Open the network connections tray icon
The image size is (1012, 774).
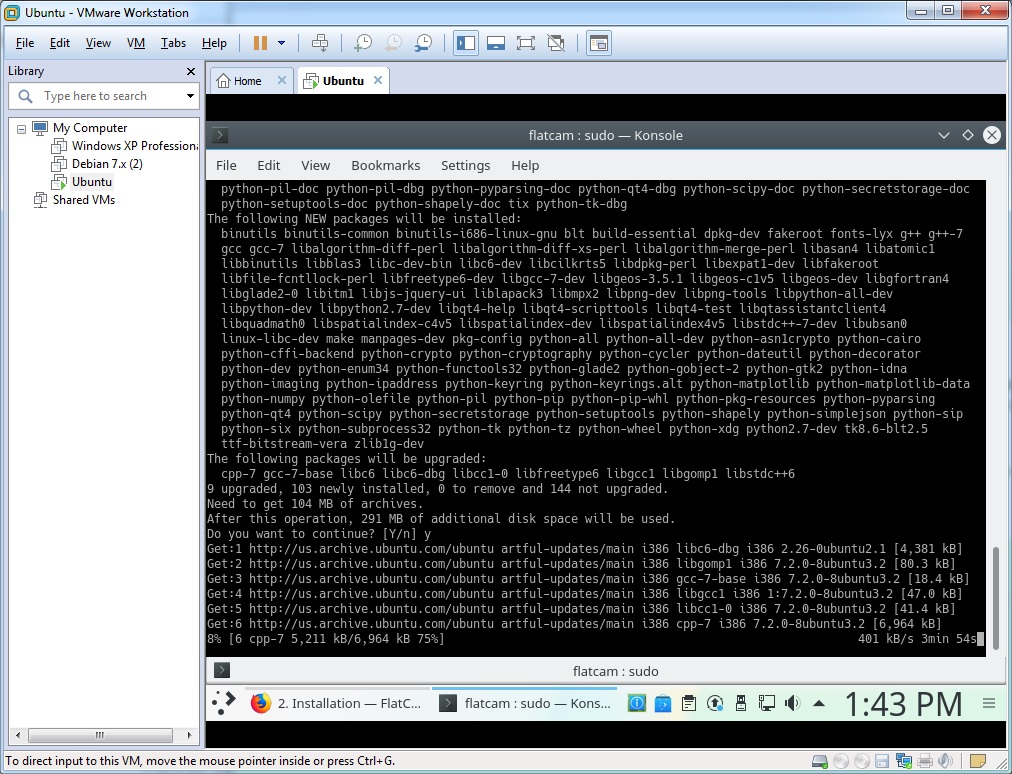766,703
